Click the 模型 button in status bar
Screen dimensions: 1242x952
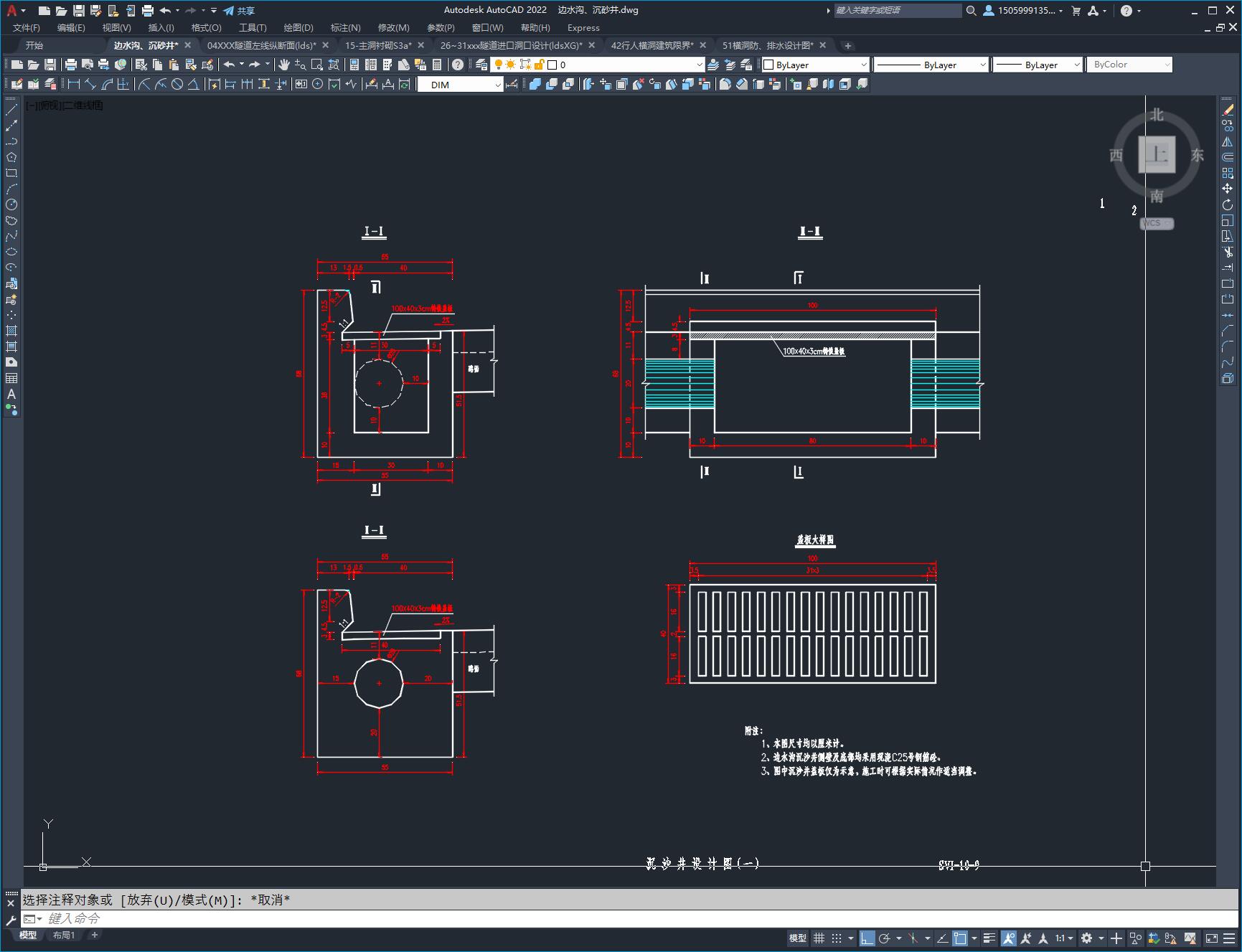pos(798,938)
